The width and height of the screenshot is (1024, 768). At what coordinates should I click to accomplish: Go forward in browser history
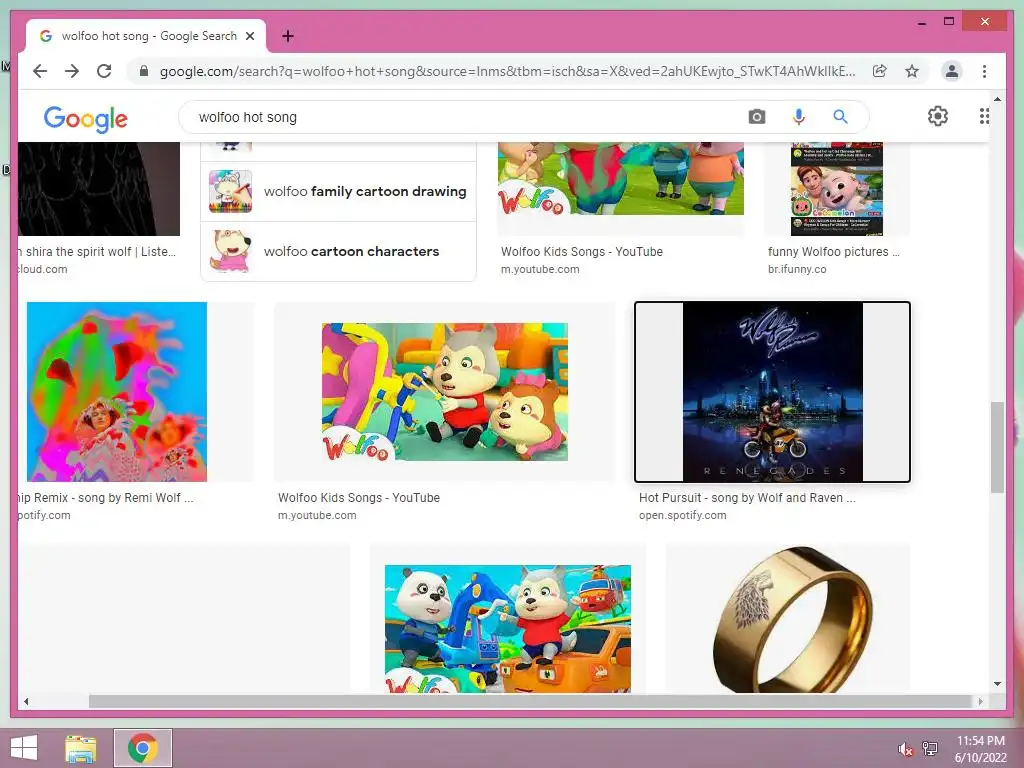tap(72, 71)
